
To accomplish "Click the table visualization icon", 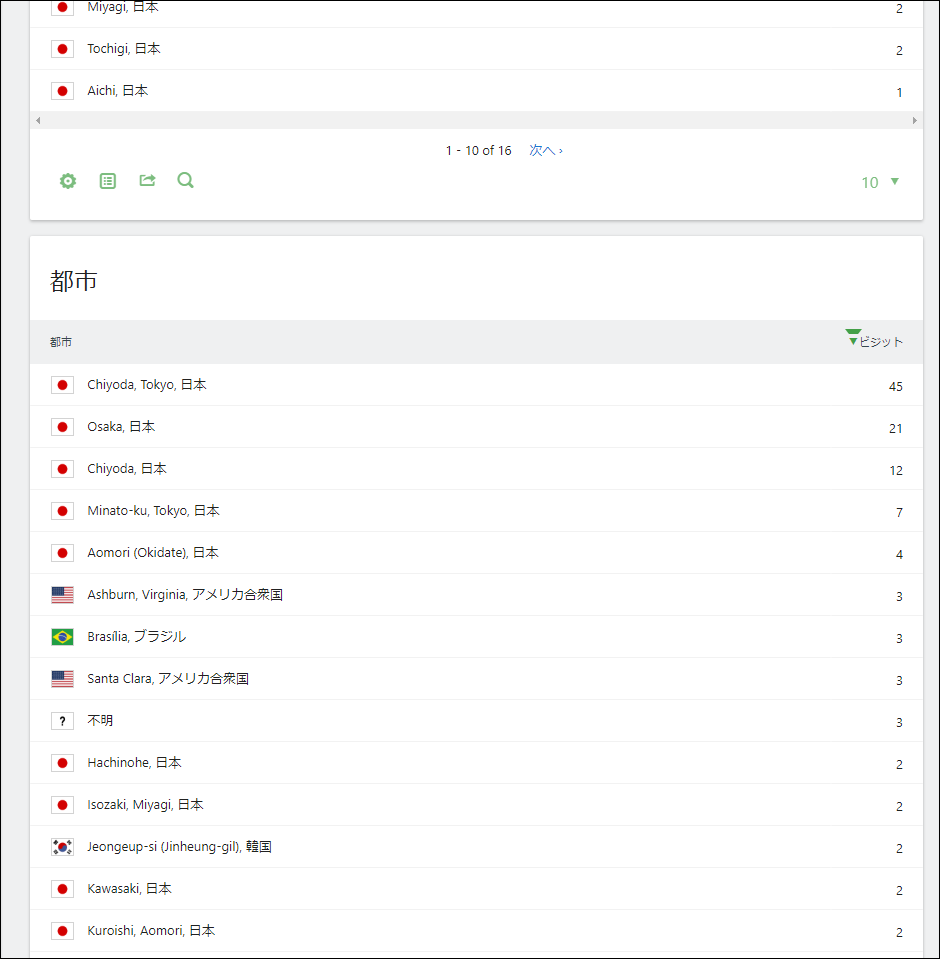I will pyautogui.click(x=108, y=181).
